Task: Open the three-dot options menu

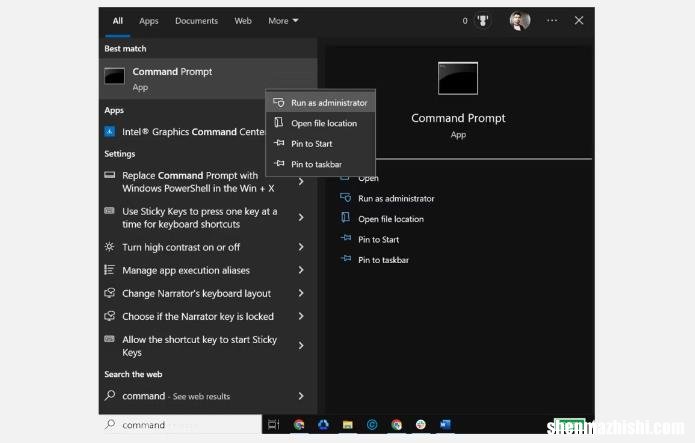Action: click(552, 20)
